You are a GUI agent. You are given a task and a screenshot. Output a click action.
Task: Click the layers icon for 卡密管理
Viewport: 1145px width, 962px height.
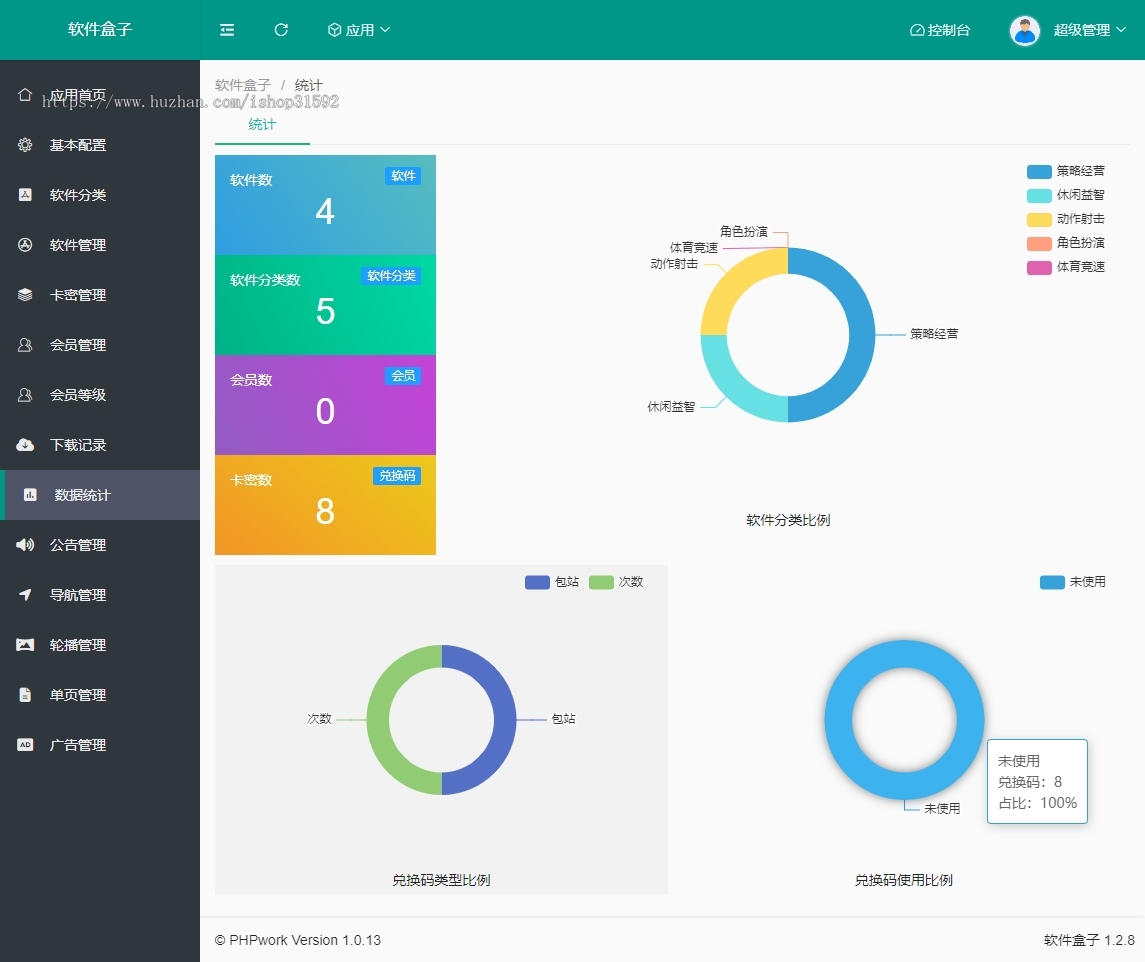[25, 295]
